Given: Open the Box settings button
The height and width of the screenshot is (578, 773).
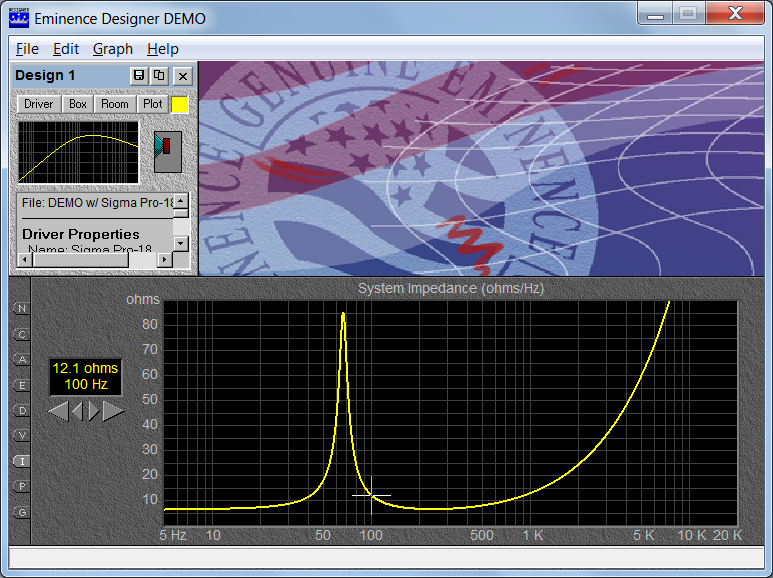Looking at the screenshot, I should coord(78,104).
